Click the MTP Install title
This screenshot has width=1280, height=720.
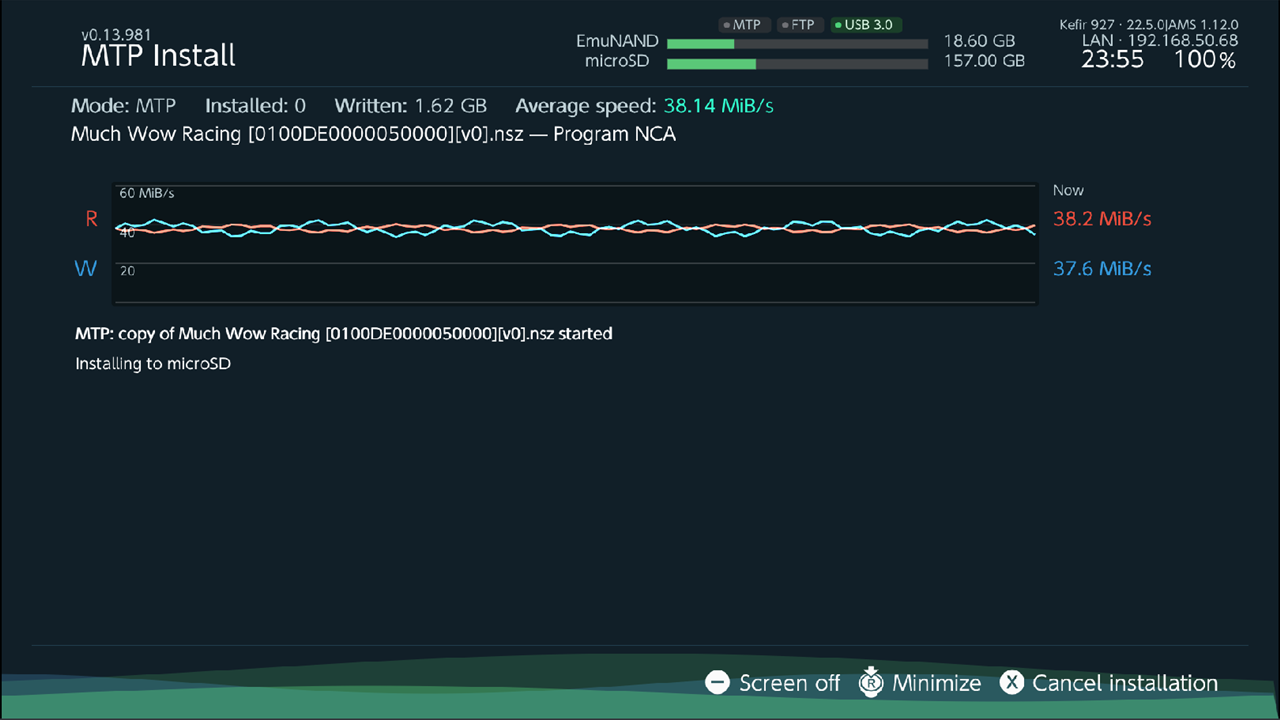click(x=158, y=56)
